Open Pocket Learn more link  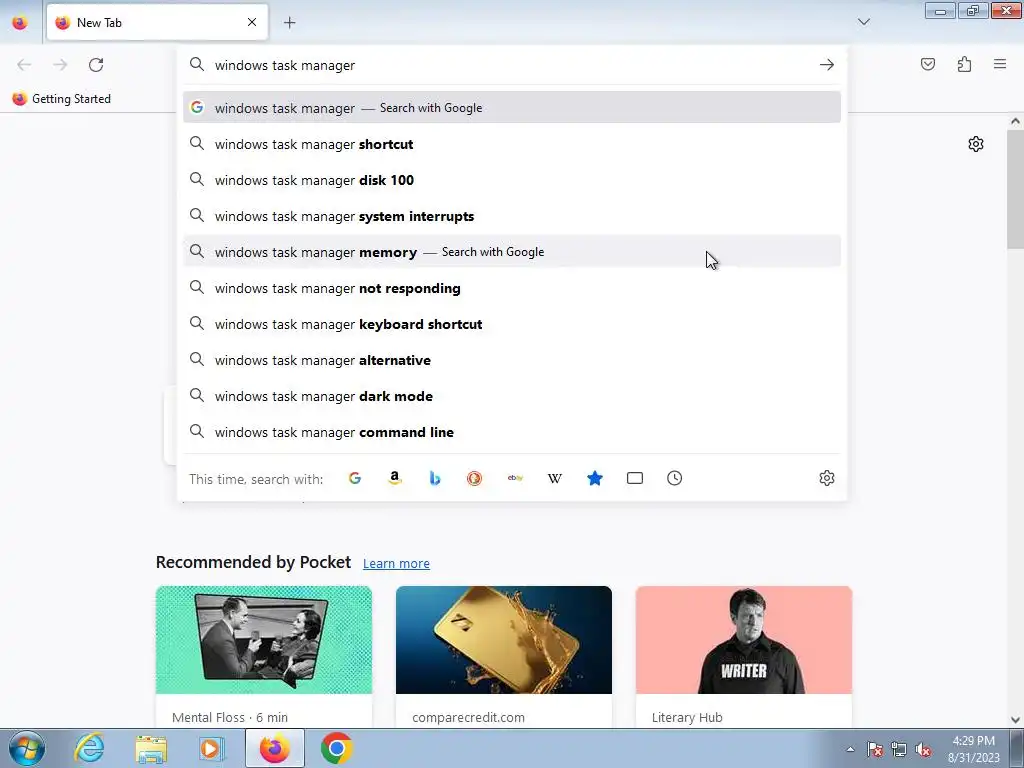(396, 564)
